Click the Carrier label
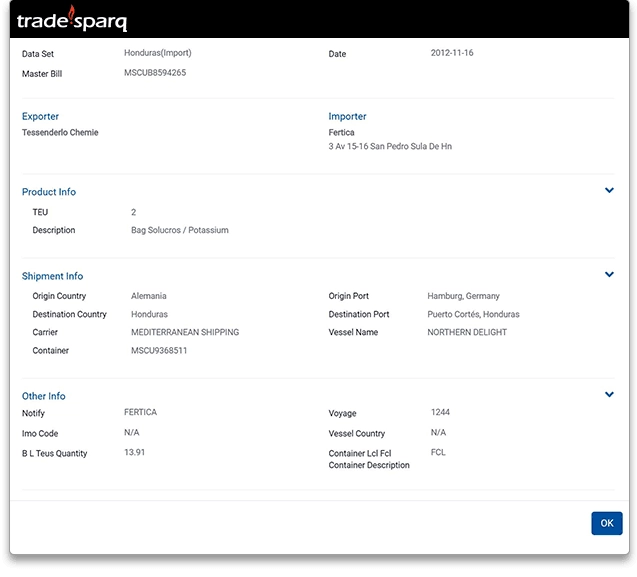Screen dimensions: 637x577 click(x=45, y=332)
